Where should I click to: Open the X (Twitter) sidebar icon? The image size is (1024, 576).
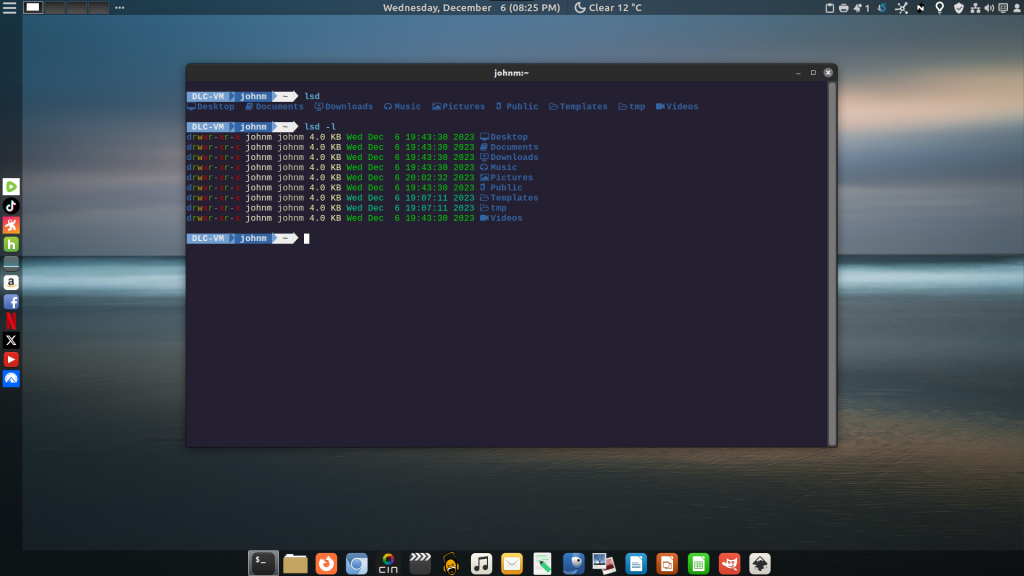pos(11,340)
